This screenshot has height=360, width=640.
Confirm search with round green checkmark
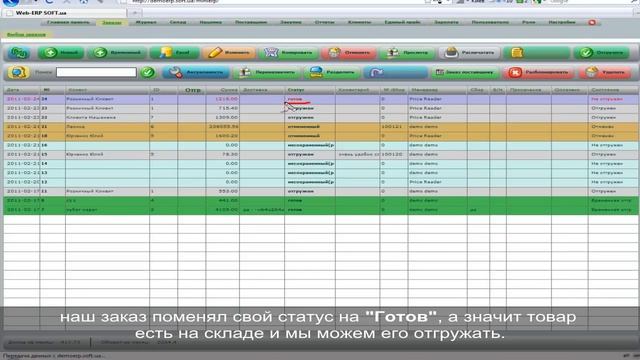click(x=148, y=73)
